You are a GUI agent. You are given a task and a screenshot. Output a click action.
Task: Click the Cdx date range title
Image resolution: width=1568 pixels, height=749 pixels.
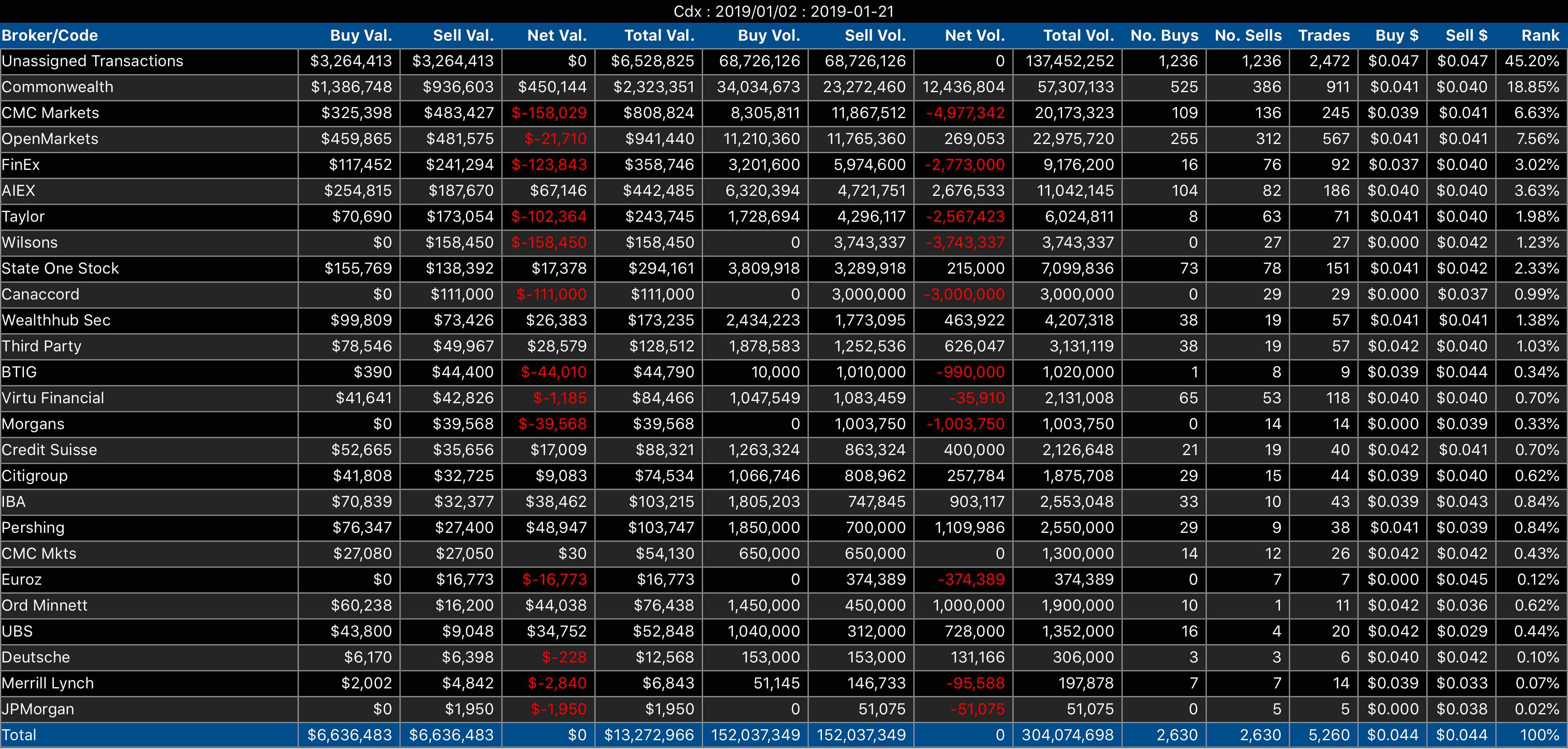(x=784, y=11)
